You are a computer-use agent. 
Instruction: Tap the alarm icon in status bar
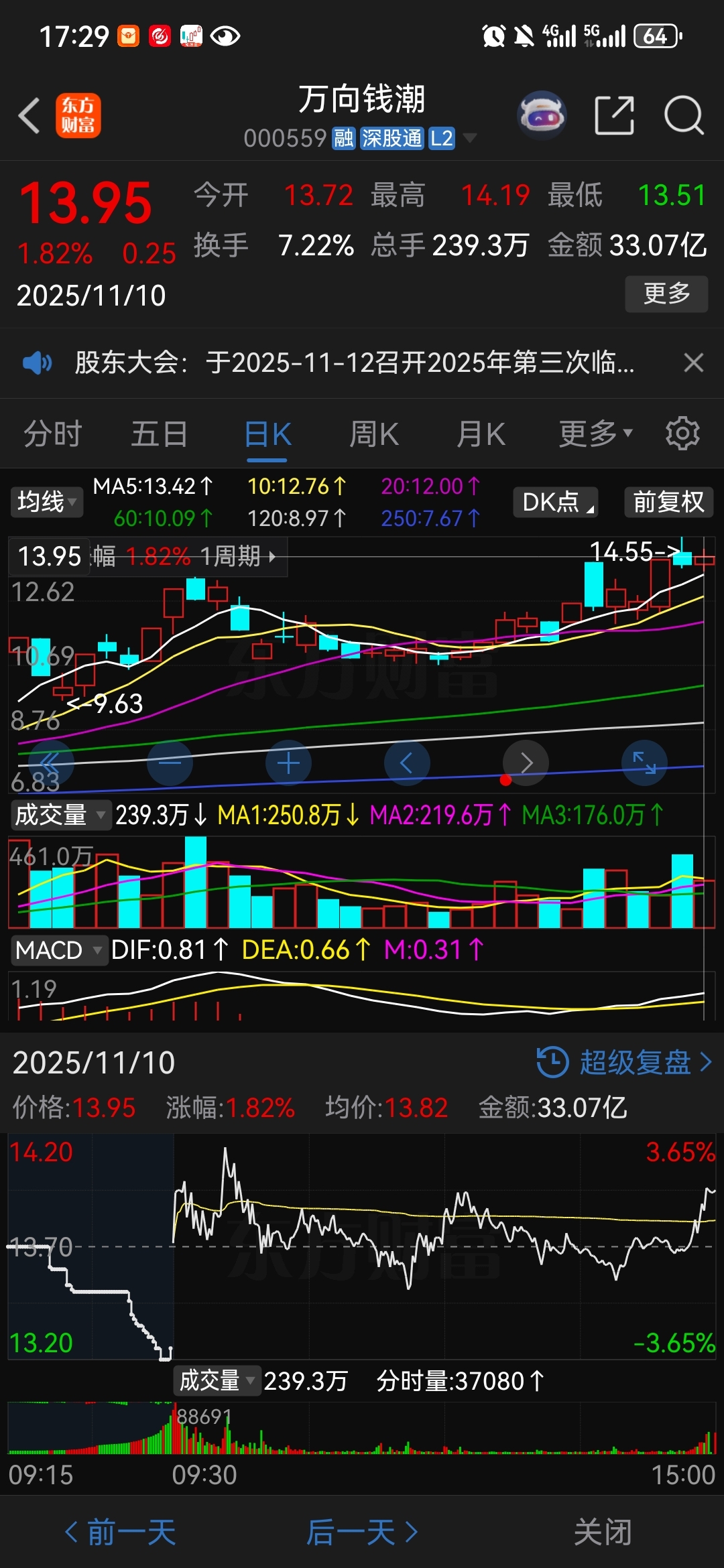[493, 36]
